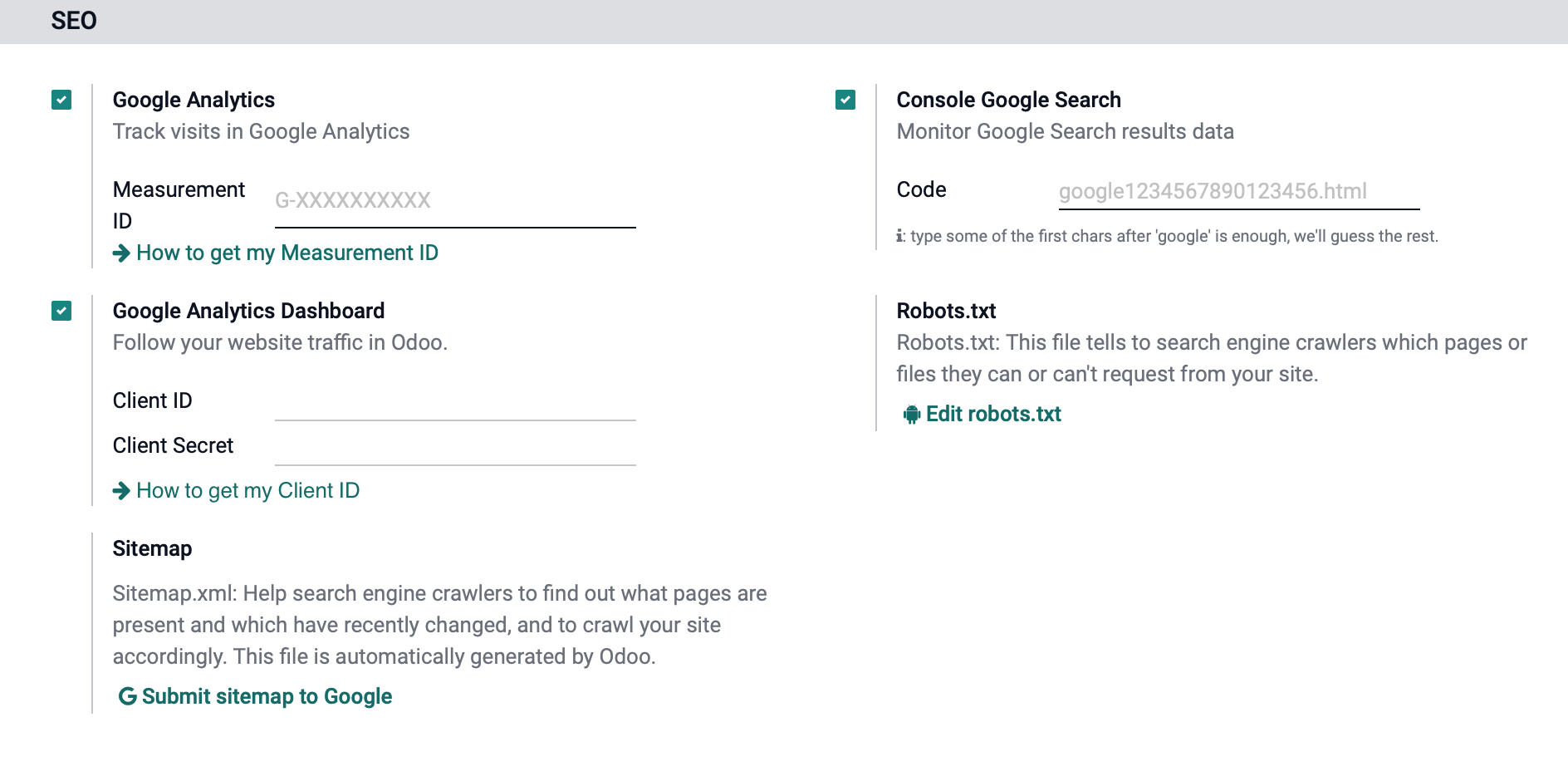
Task: Click the Google Analytics title
Action: coord(194,100)
